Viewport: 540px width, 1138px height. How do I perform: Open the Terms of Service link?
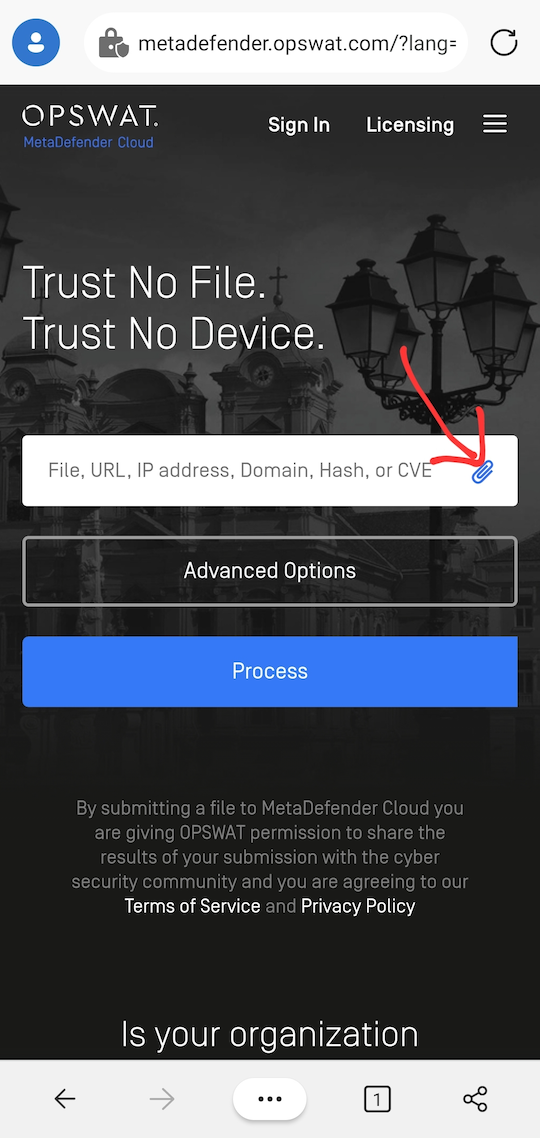pos(192,906)
